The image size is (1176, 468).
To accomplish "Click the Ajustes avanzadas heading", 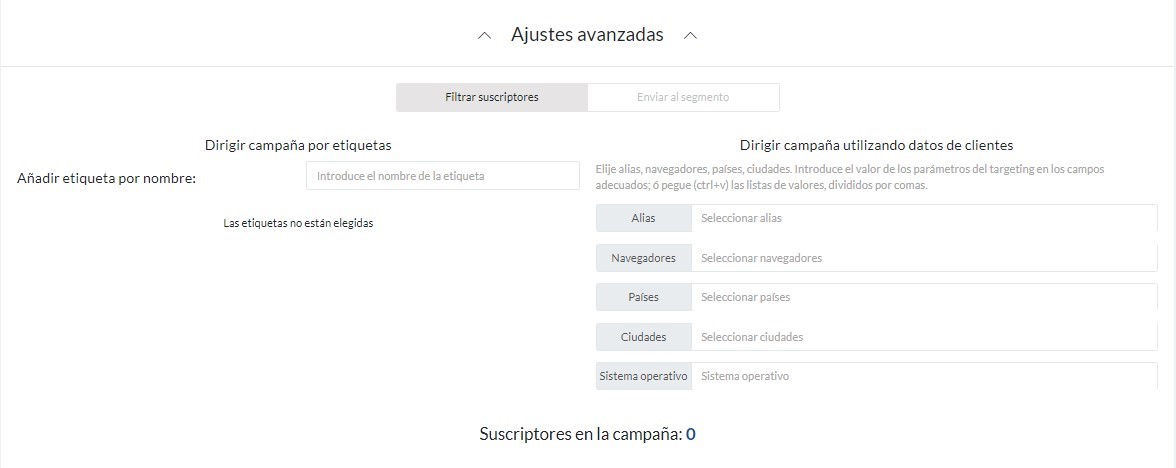I will [x=587, y=34].
